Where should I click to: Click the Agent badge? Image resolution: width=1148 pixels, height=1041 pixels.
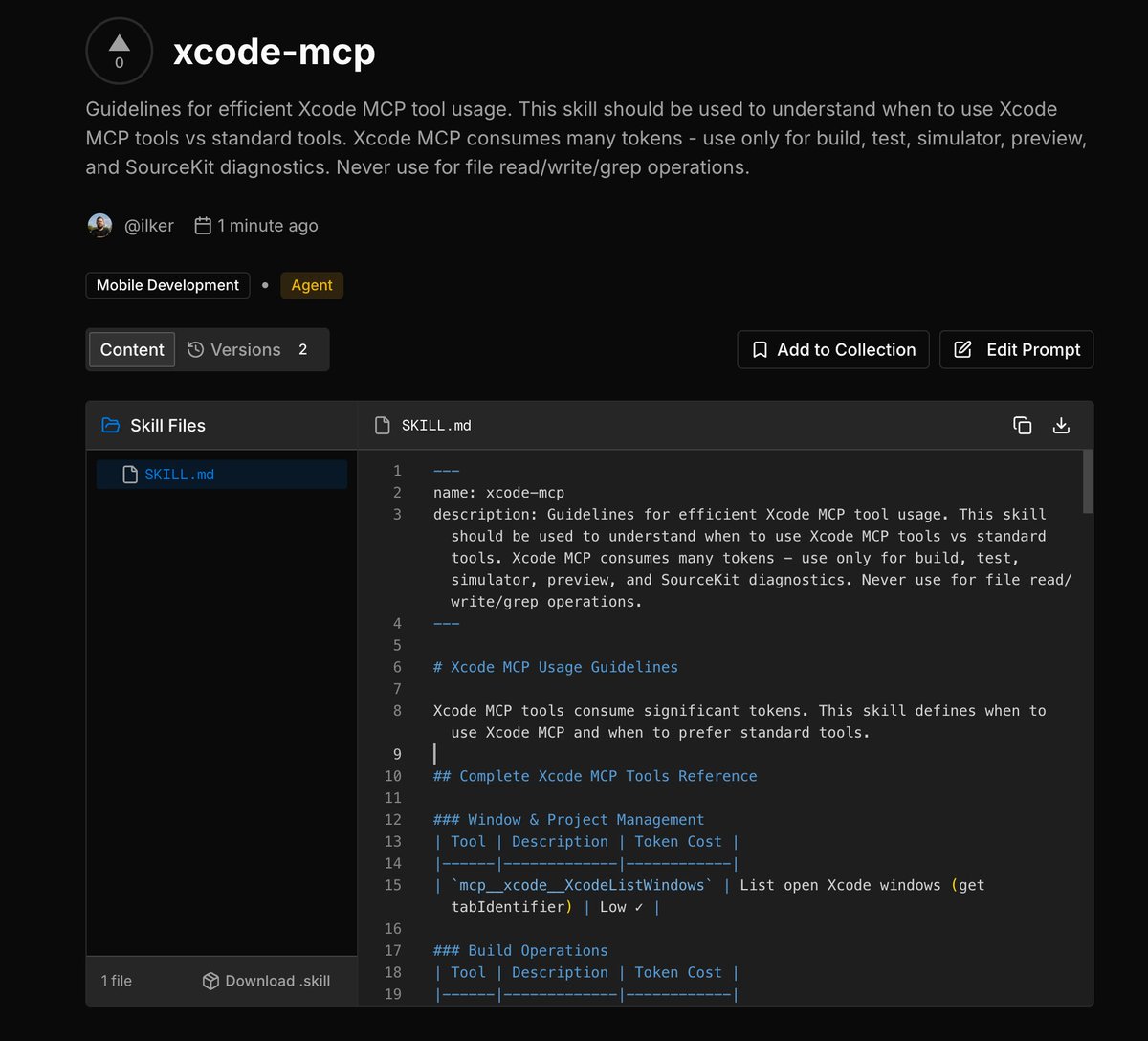312,285
